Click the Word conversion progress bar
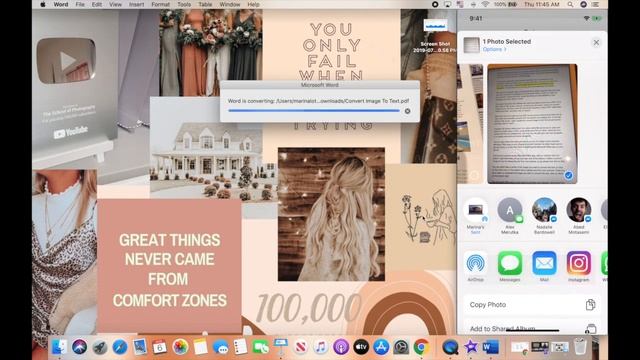The height and width of the screenshot is (360, 640). point(314,111)
